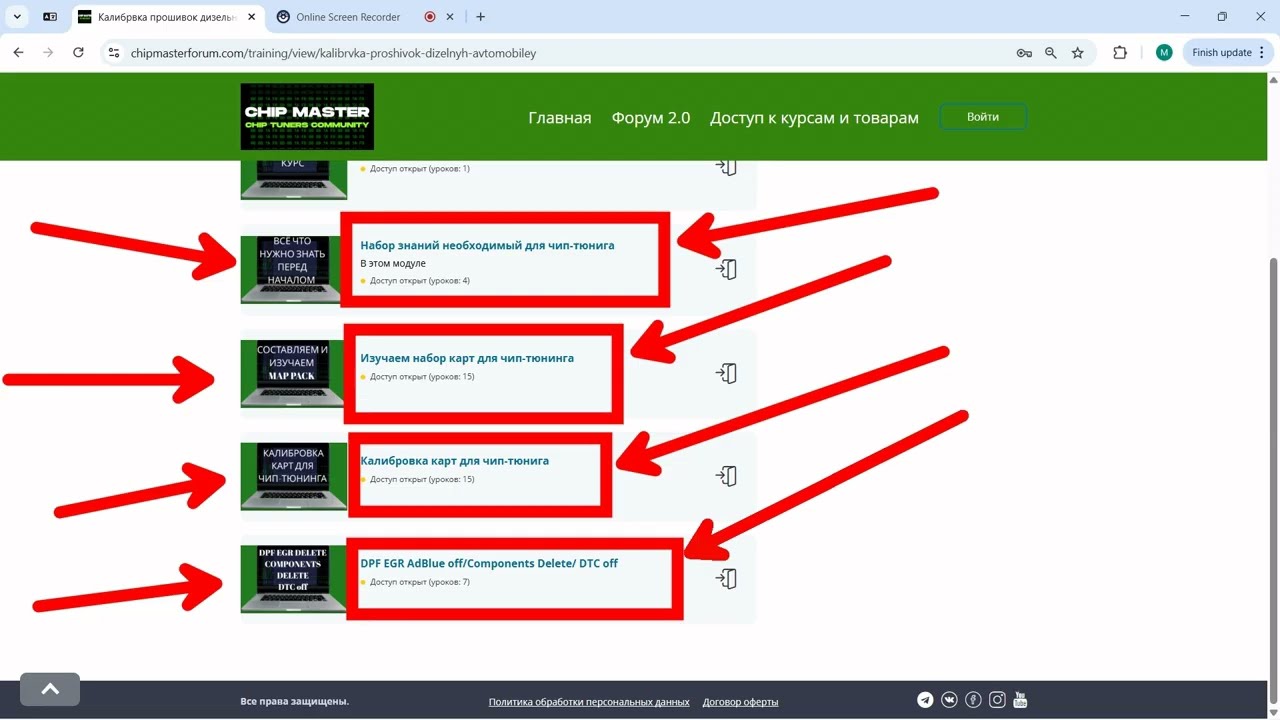The height and width of the screenshot is (720, 1280).
Task: View site information icon left of URL
Action: click(114, 53)
